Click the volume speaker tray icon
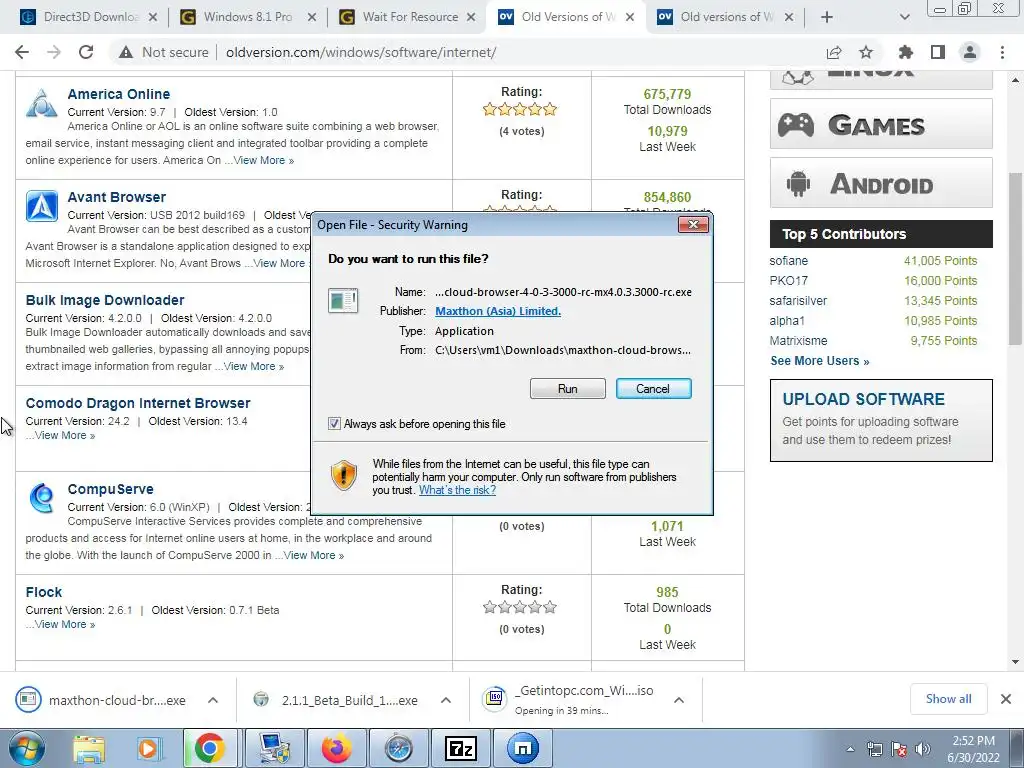 point(923,749)
